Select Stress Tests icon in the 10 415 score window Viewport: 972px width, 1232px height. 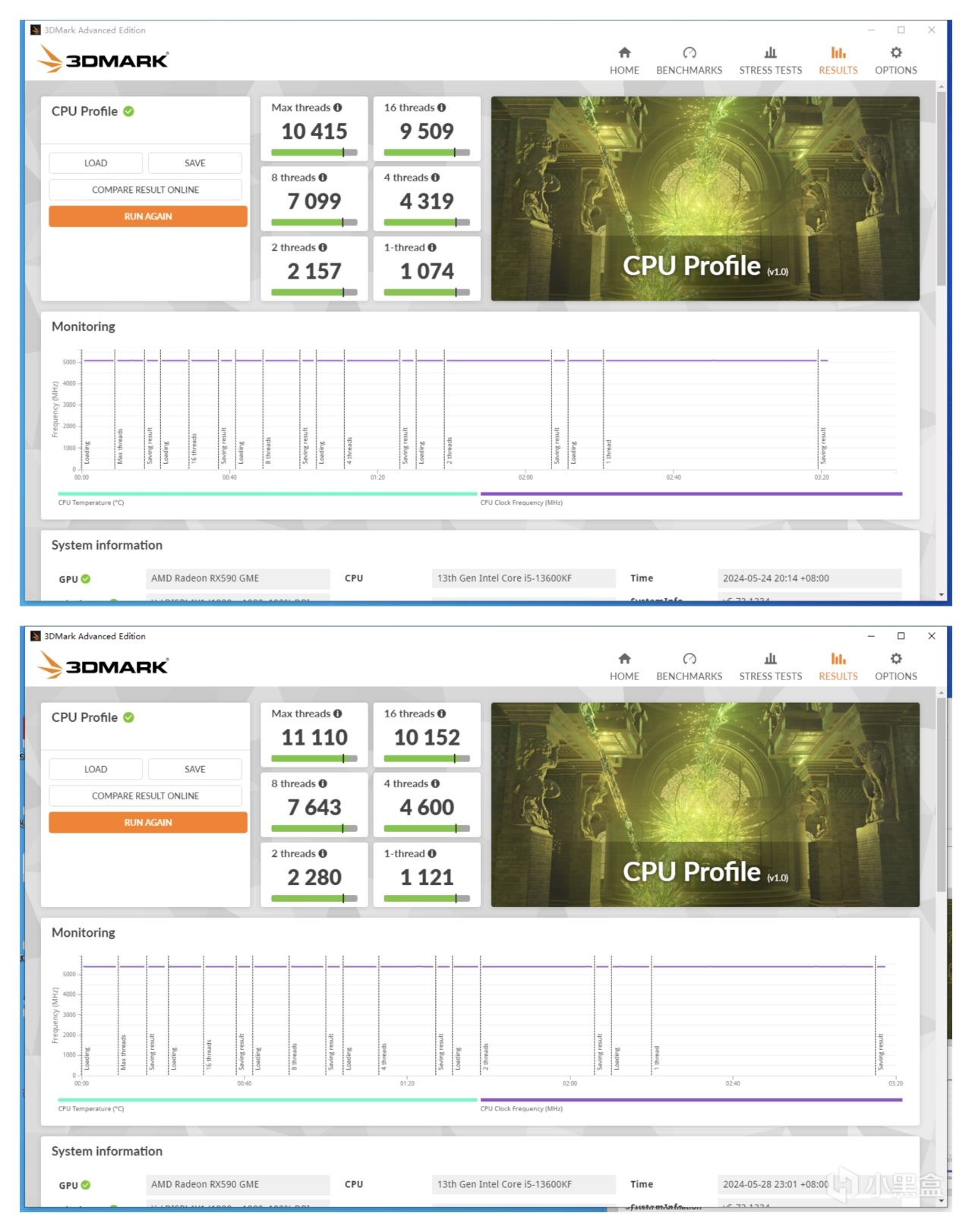pos(770,52)
